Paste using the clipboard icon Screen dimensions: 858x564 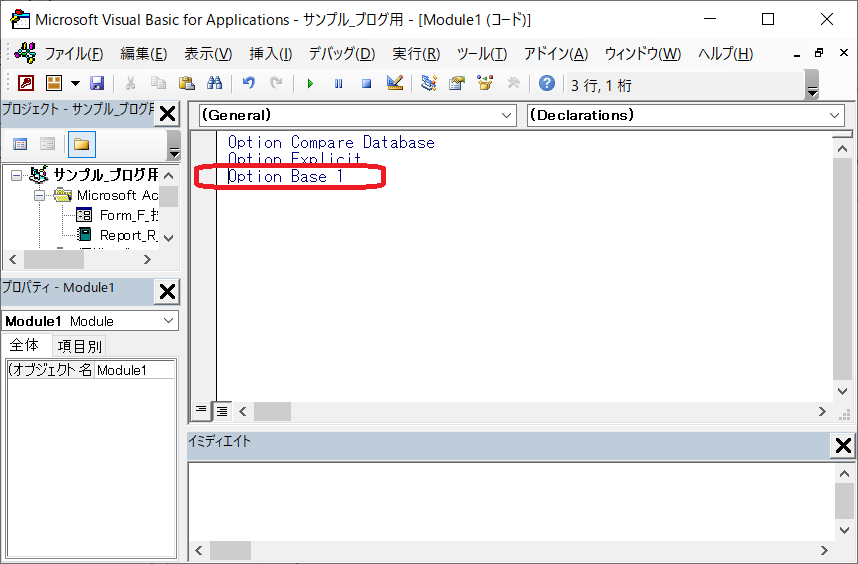187,83
